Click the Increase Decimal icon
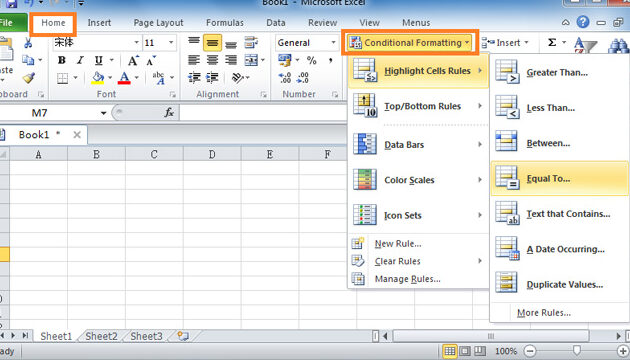630x360 pixels. pyautogui.click(x=285, y=78)
